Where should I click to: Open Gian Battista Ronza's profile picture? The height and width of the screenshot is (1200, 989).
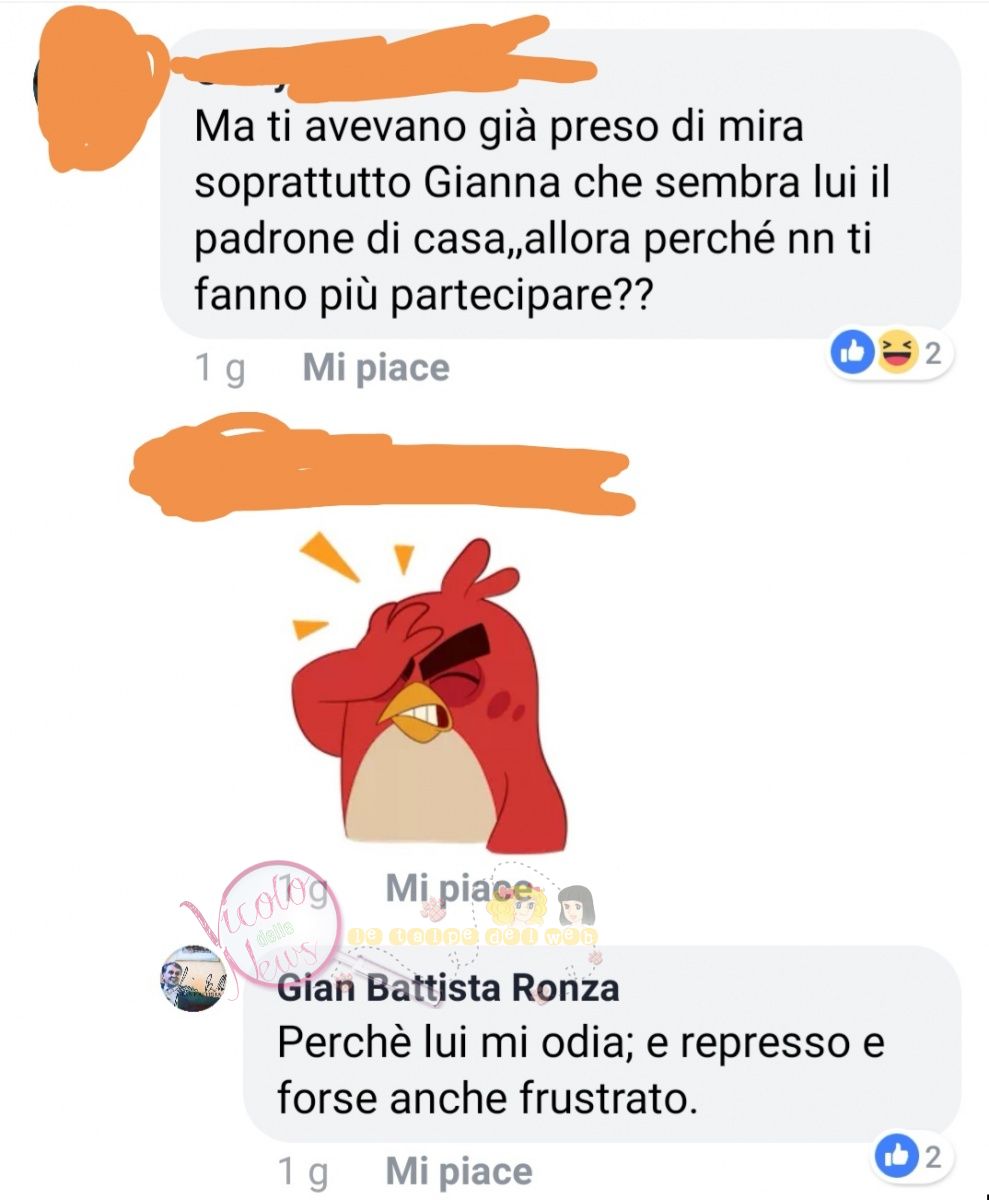(193, 978)
